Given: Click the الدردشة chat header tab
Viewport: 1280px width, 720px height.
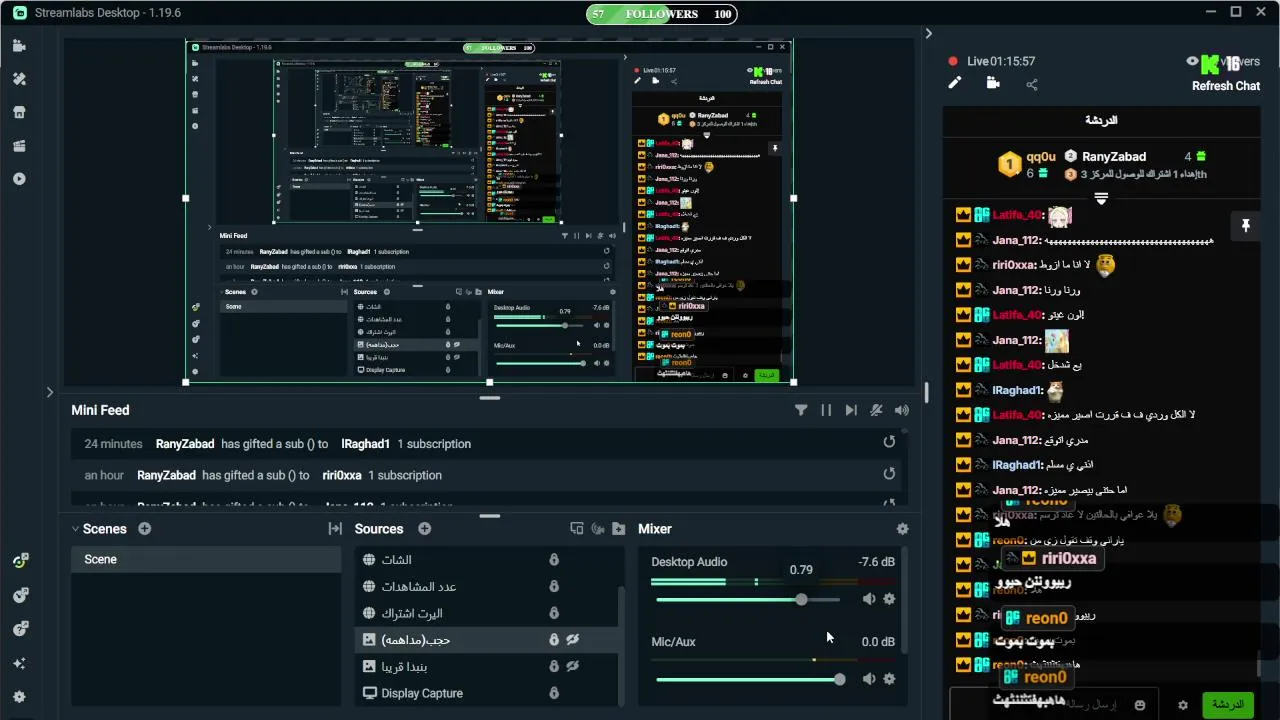Looking at the screenshot, I should point(1101,120).
